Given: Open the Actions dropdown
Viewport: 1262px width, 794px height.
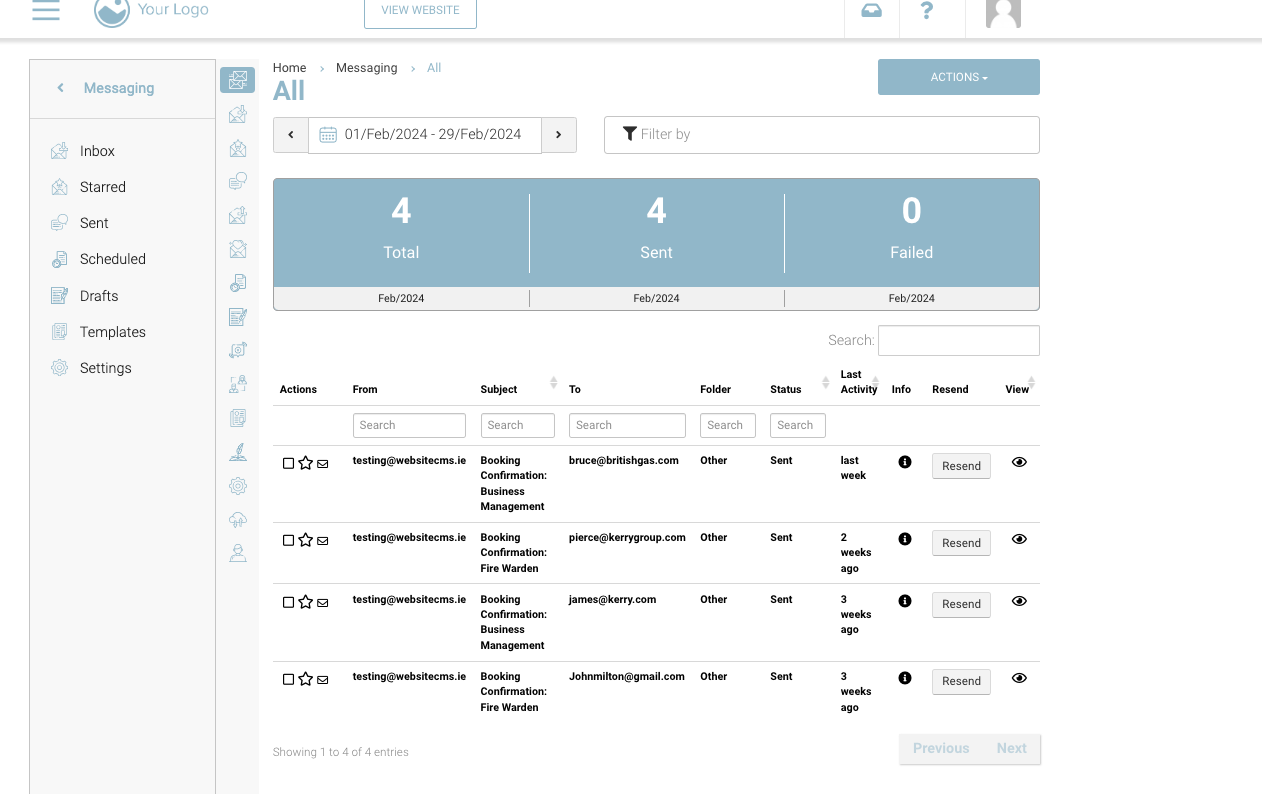Looking at the screenshot, I should (958, 77).
